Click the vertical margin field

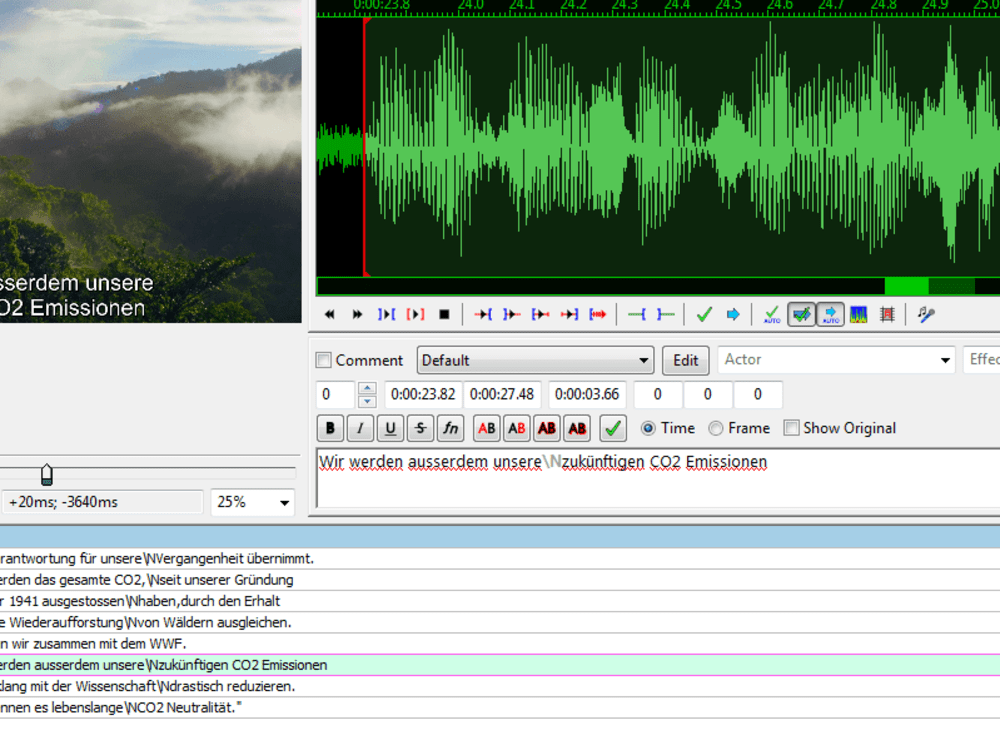pyautogui.click(x=758, y=395)
